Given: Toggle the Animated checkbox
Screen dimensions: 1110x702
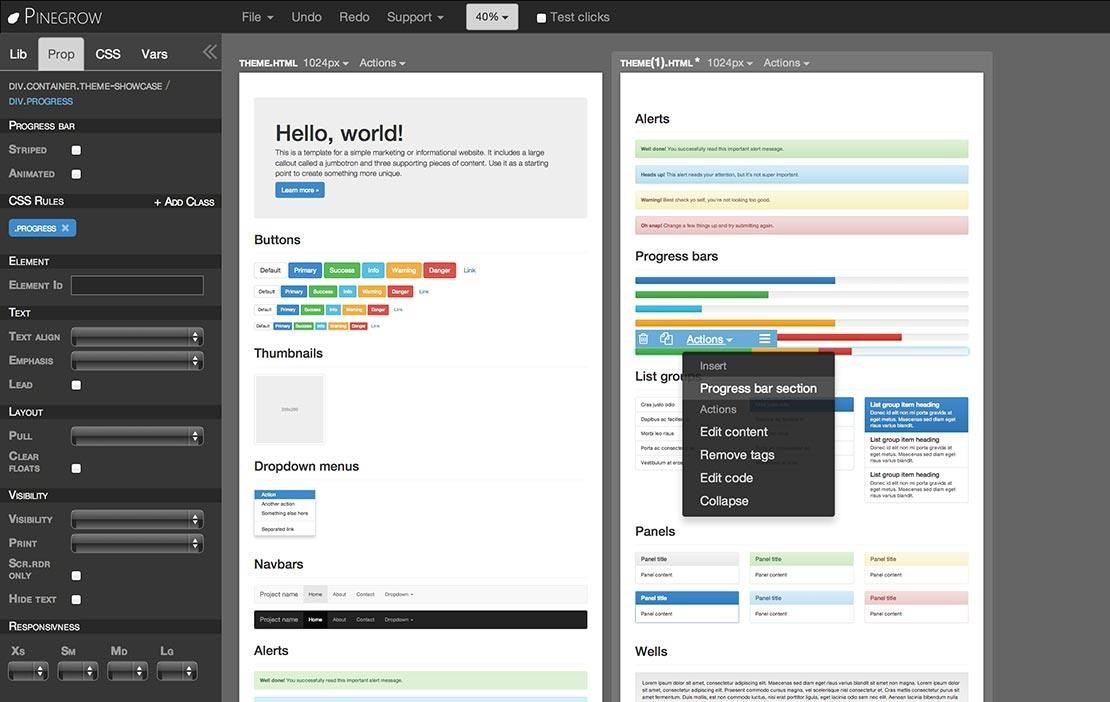Looking at the screenshot, I should (x=76, y=174).
